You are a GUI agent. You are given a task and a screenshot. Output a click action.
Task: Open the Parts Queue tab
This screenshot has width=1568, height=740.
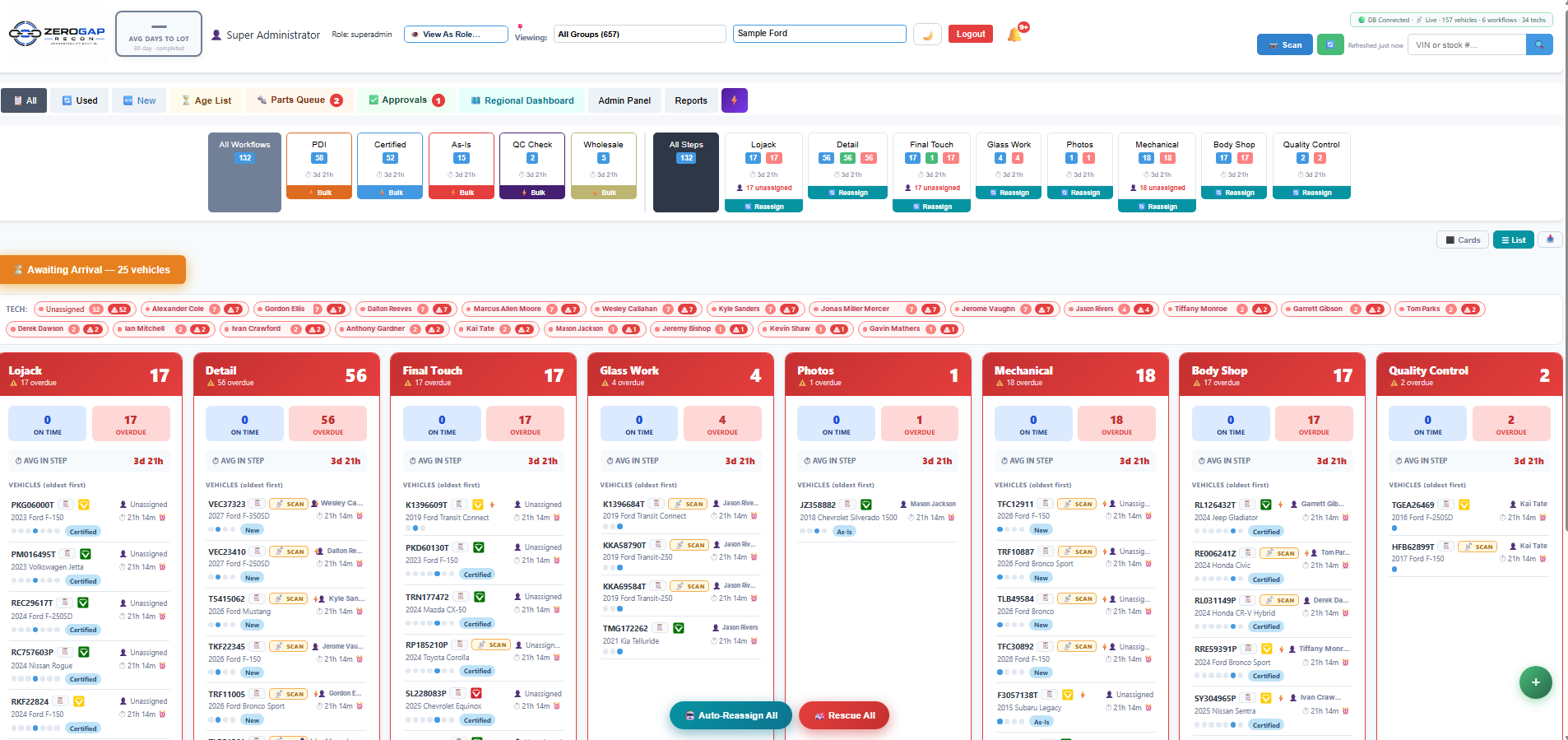[299, 100]
